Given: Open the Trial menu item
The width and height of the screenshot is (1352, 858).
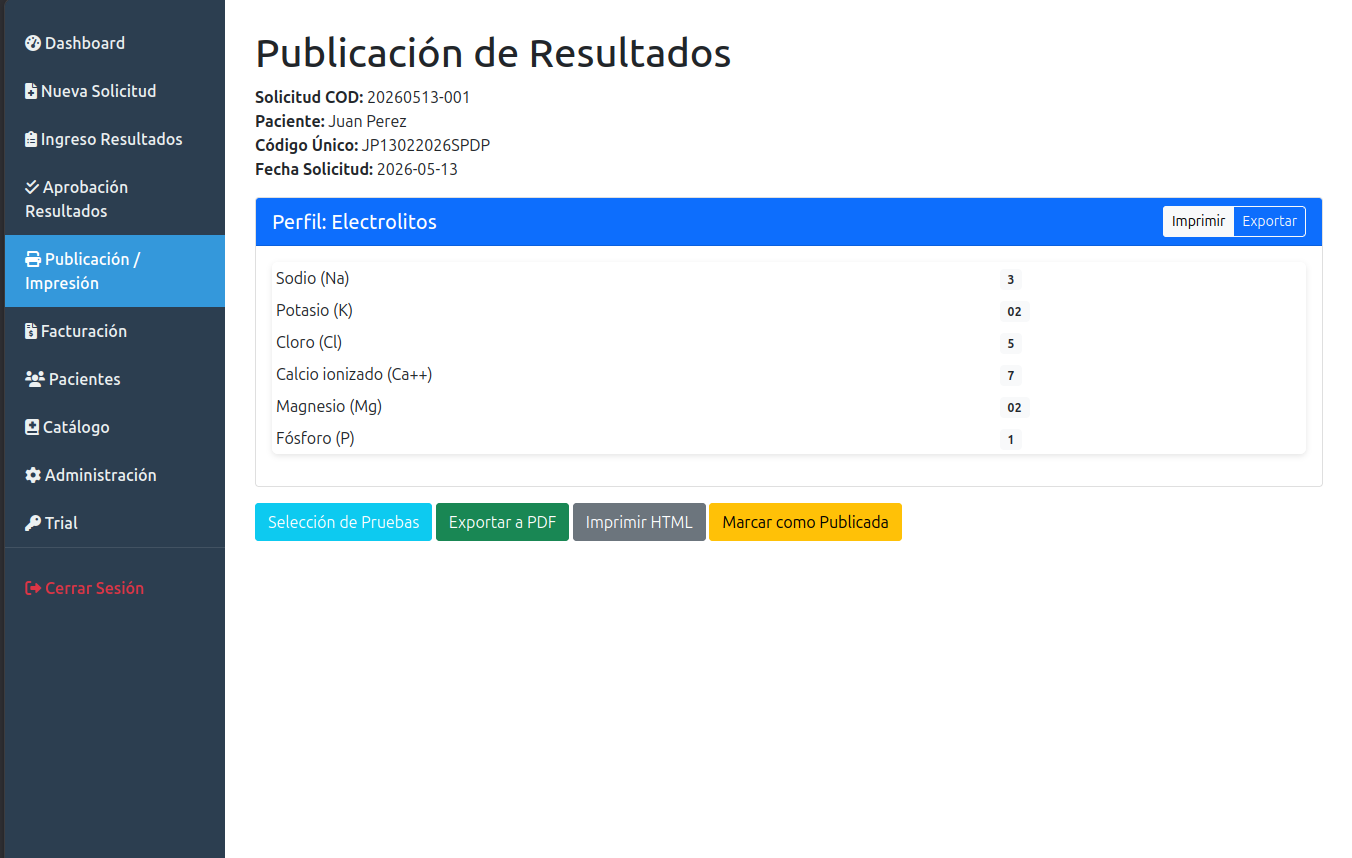Looking at the screenshot, I should point(115,523).
